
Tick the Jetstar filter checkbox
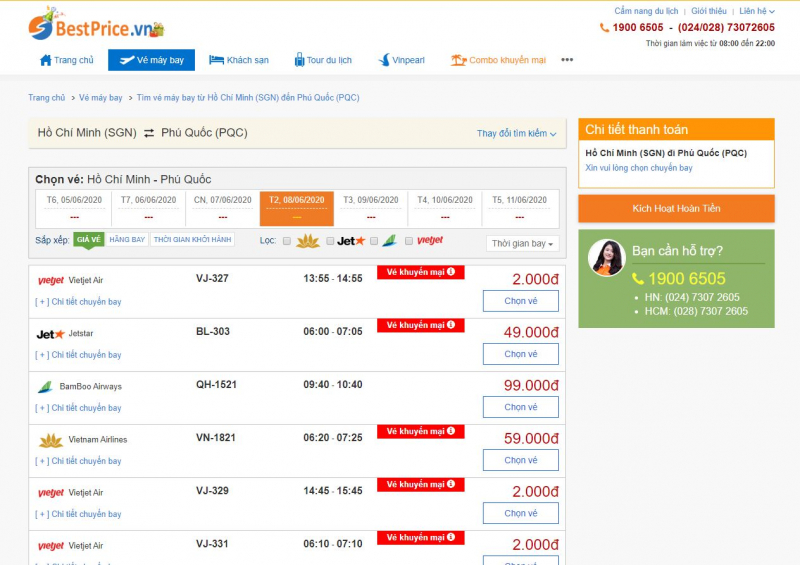pos(330,241)
